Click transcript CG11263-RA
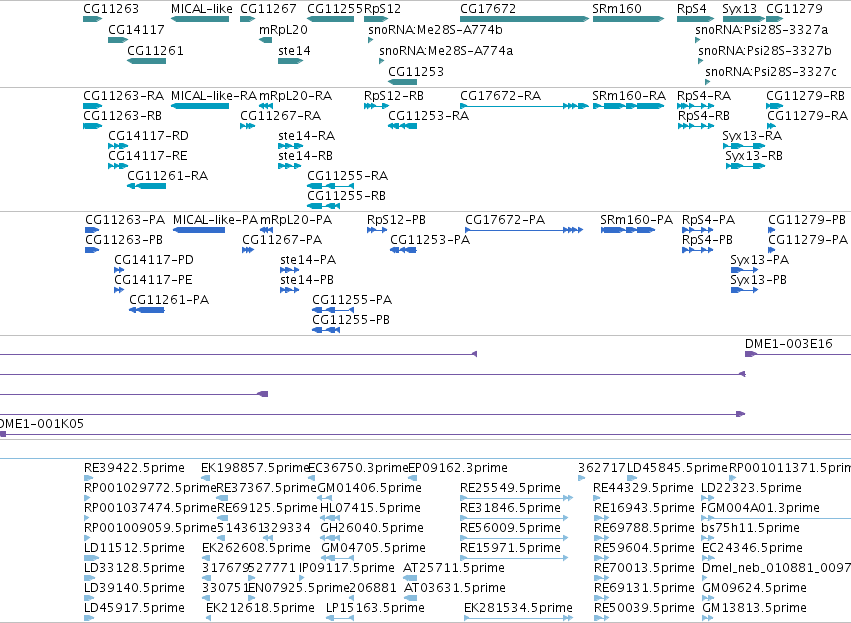Image resolution: width=851 pixels, height=623 pixels. tap(92, 106)
